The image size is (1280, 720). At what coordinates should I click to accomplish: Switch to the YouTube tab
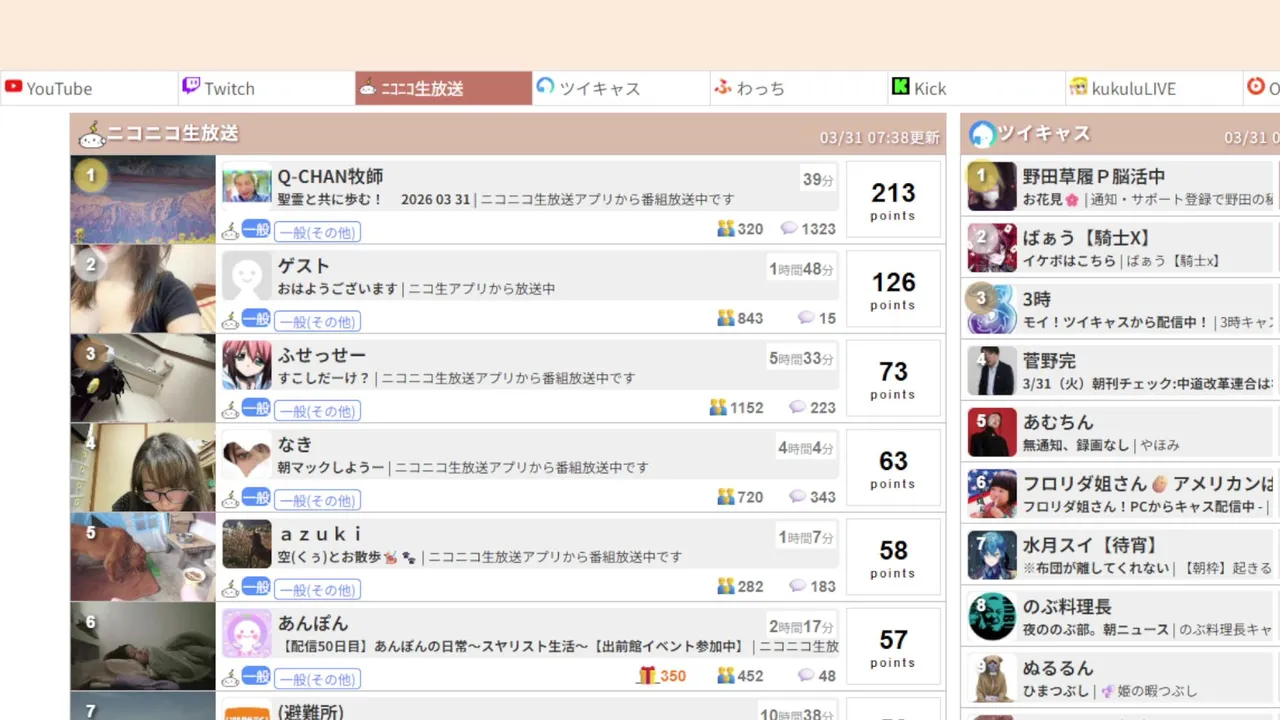[89, 88]
